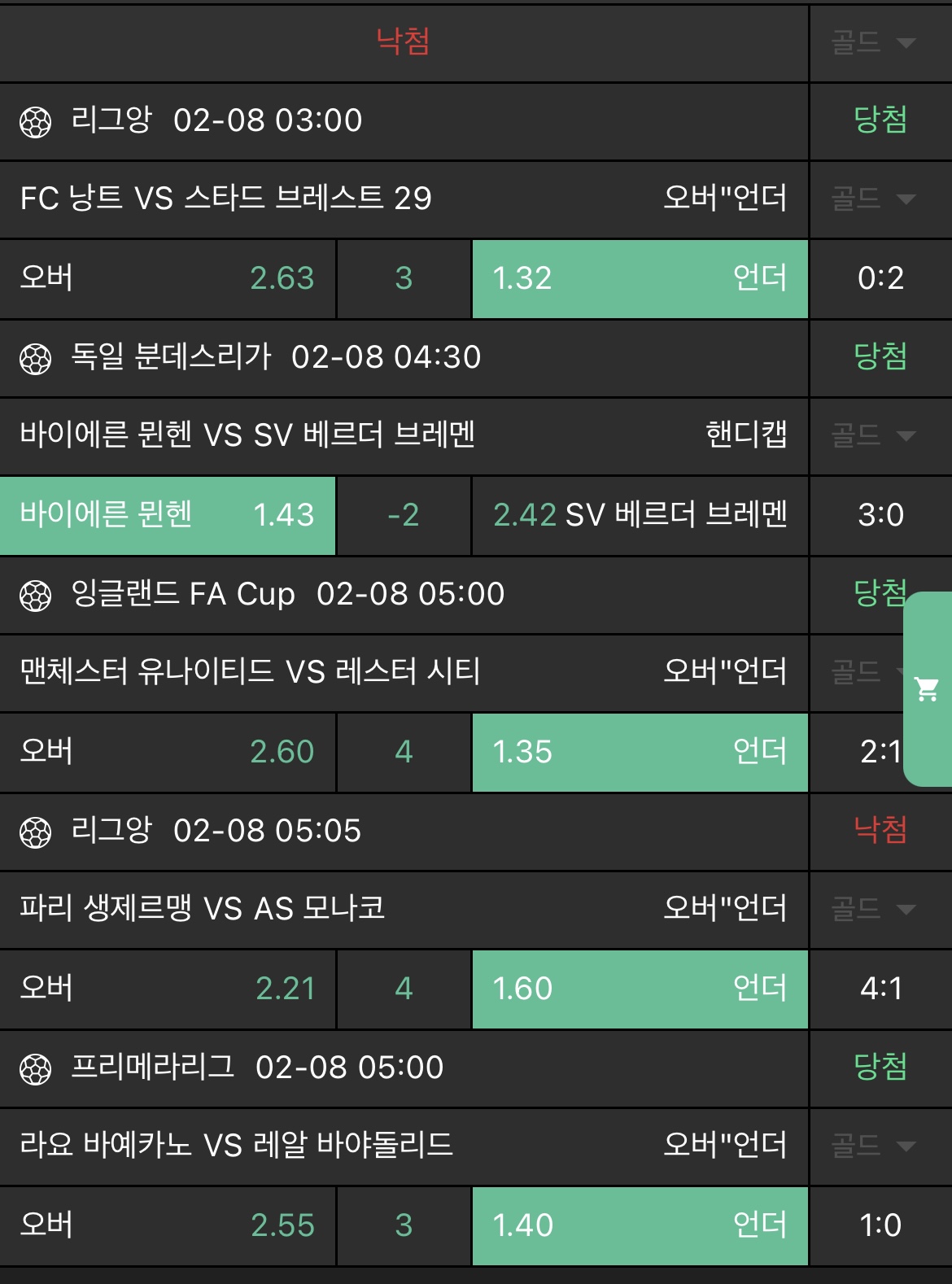Select 언더 1.60 bet for 파리 생제르맹
Image resolution: width=952 pixels, height=1284 pixels.
pyautogui.click(x=640, y=989)
